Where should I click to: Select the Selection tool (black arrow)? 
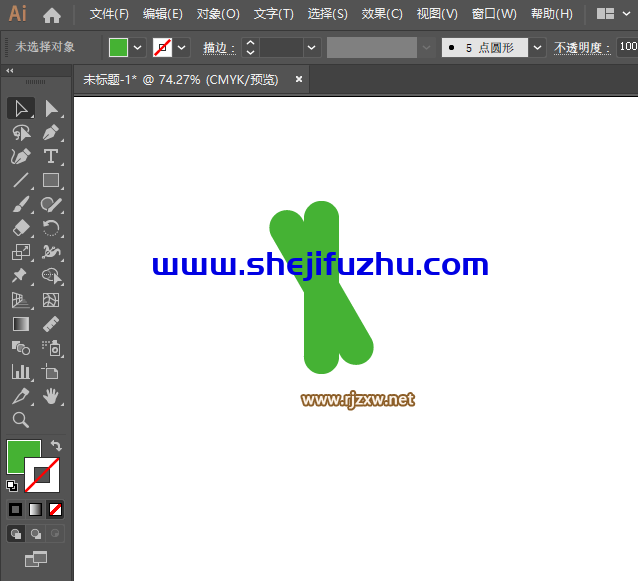pyautogui.click(x=21, y=109)
